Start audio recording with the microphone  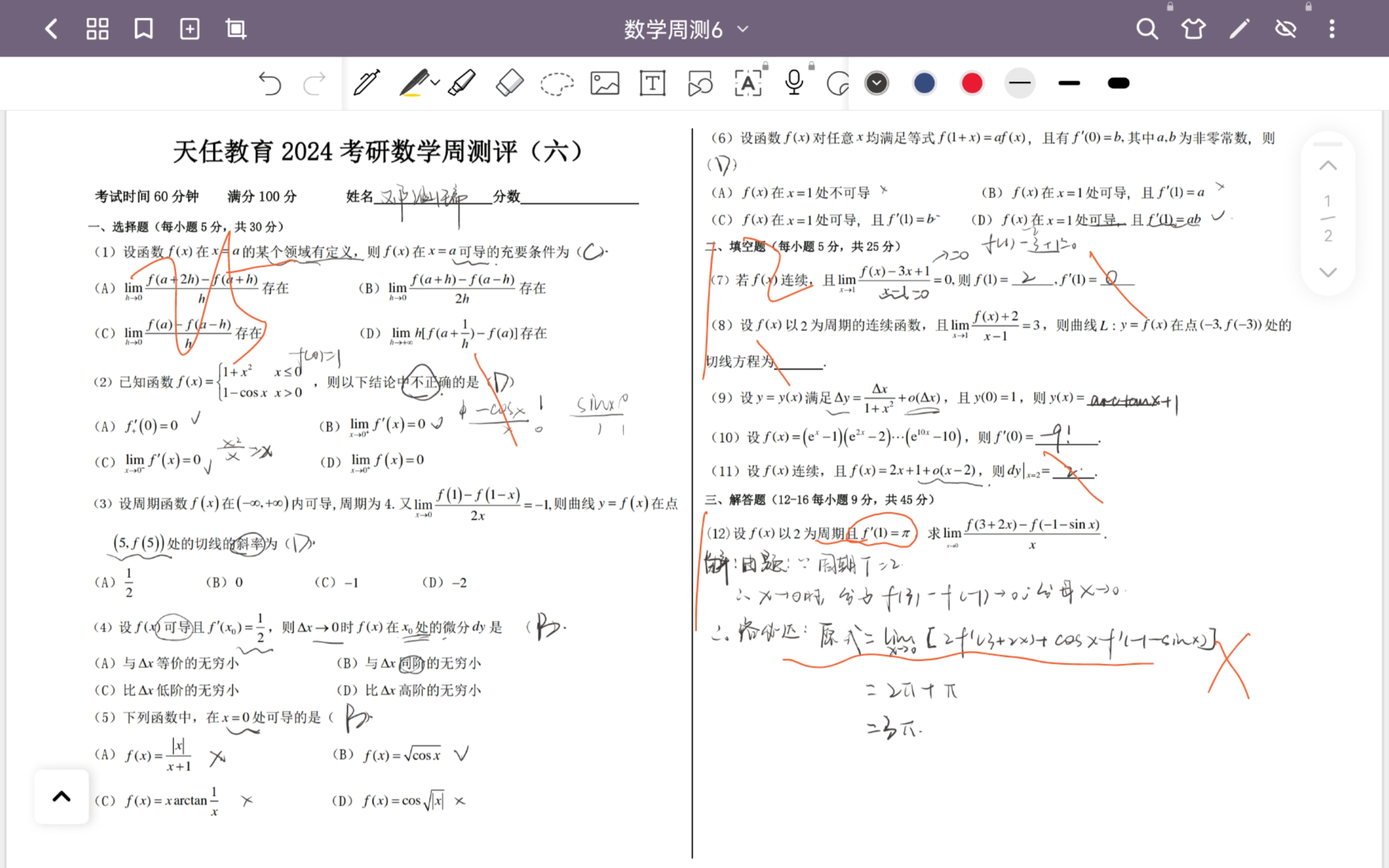point(794,82)
